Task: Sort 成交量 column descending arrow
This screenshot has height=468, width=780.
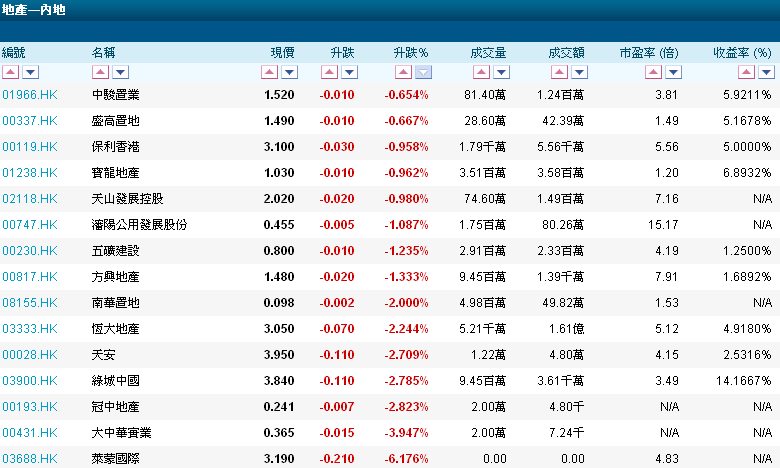Action: (x=501, y=72)
